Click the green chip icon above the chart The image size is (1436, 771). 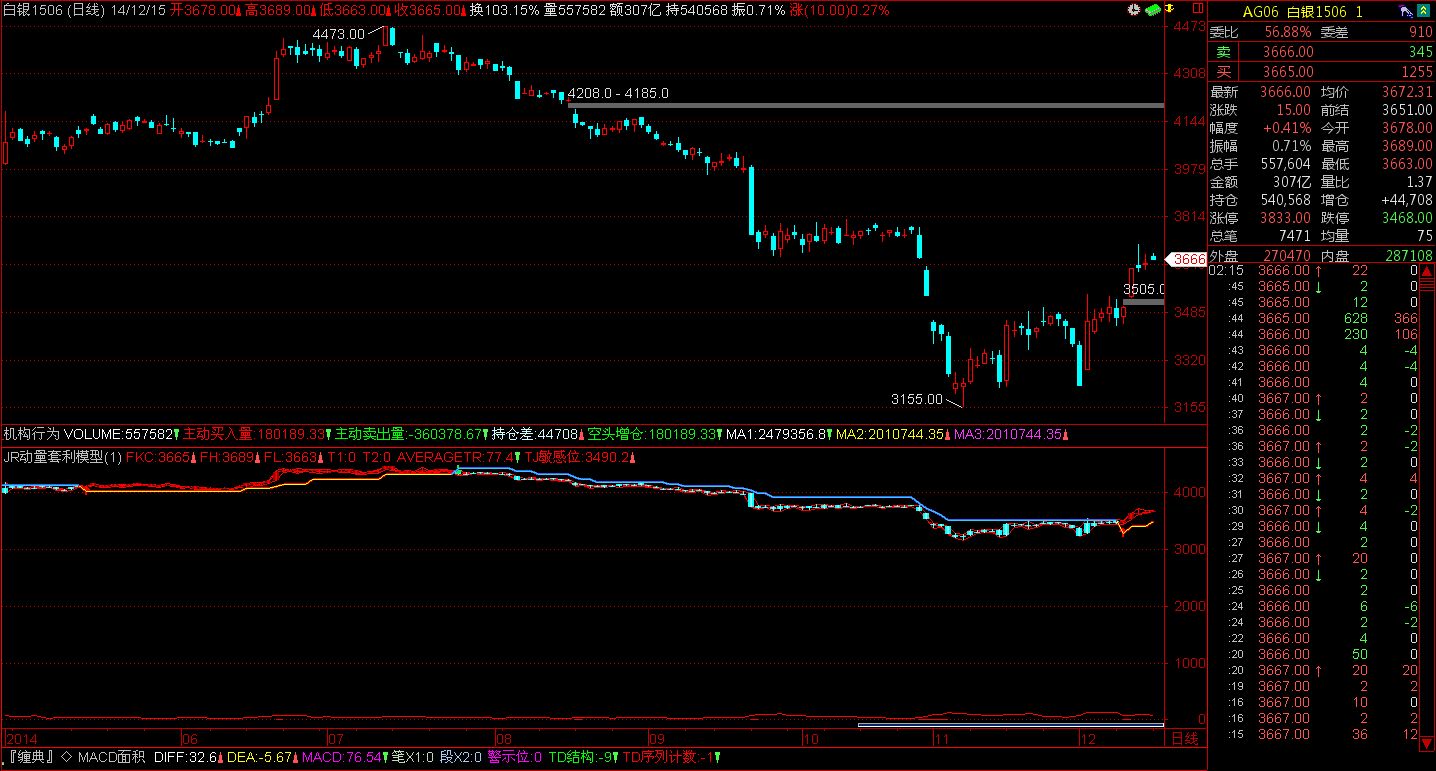point(1151,10)
